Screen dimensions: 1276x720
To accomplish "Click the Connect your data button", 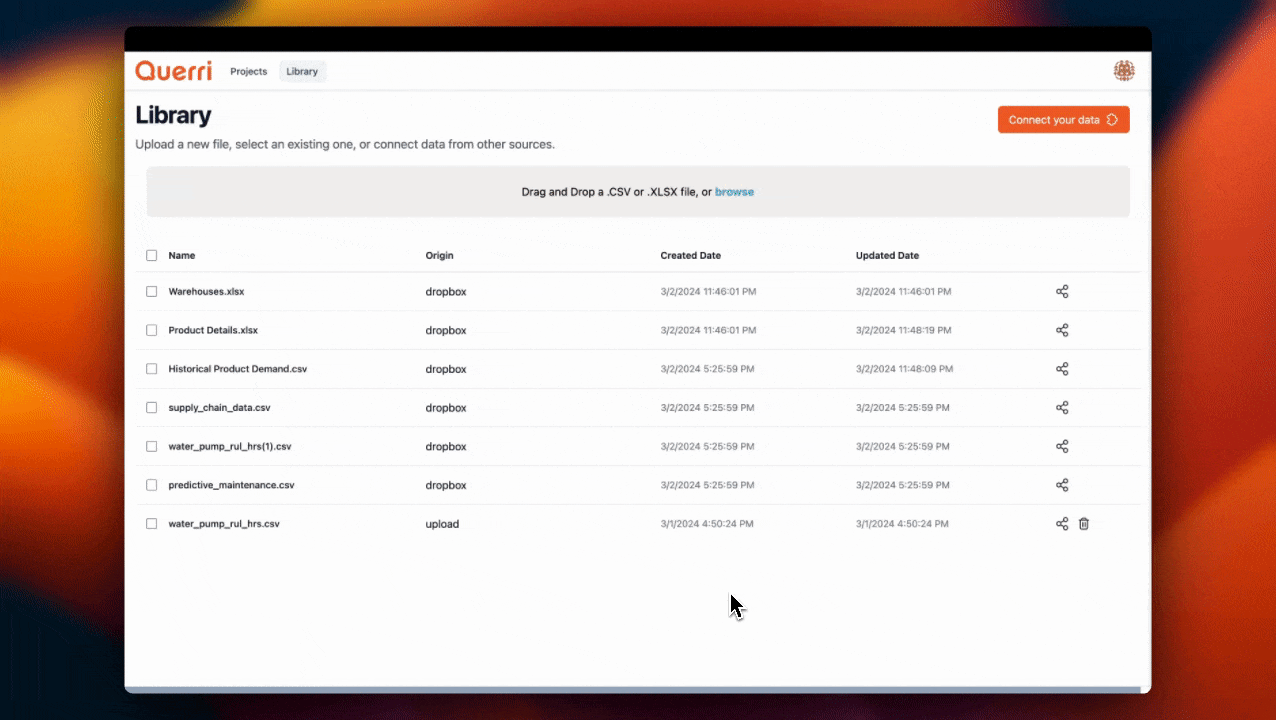I will pos(1063,120).
